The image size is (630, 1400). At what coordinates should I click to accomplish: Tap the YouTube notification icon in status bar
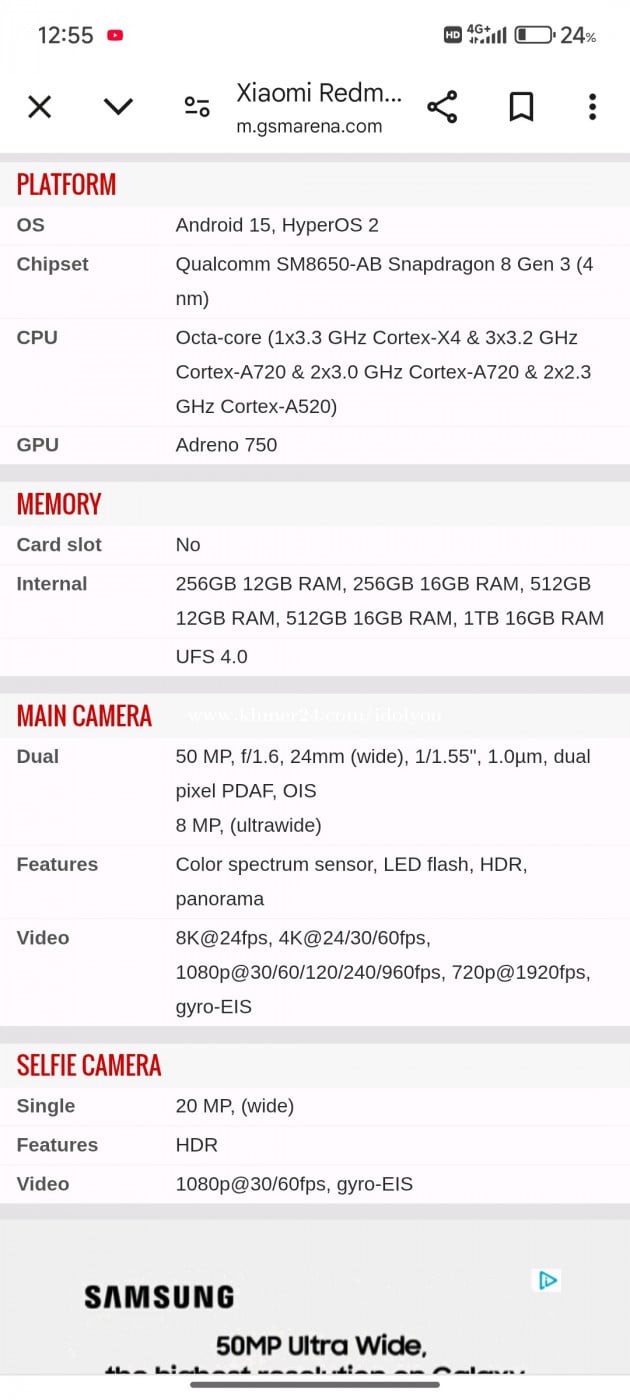tap(115, 35)
